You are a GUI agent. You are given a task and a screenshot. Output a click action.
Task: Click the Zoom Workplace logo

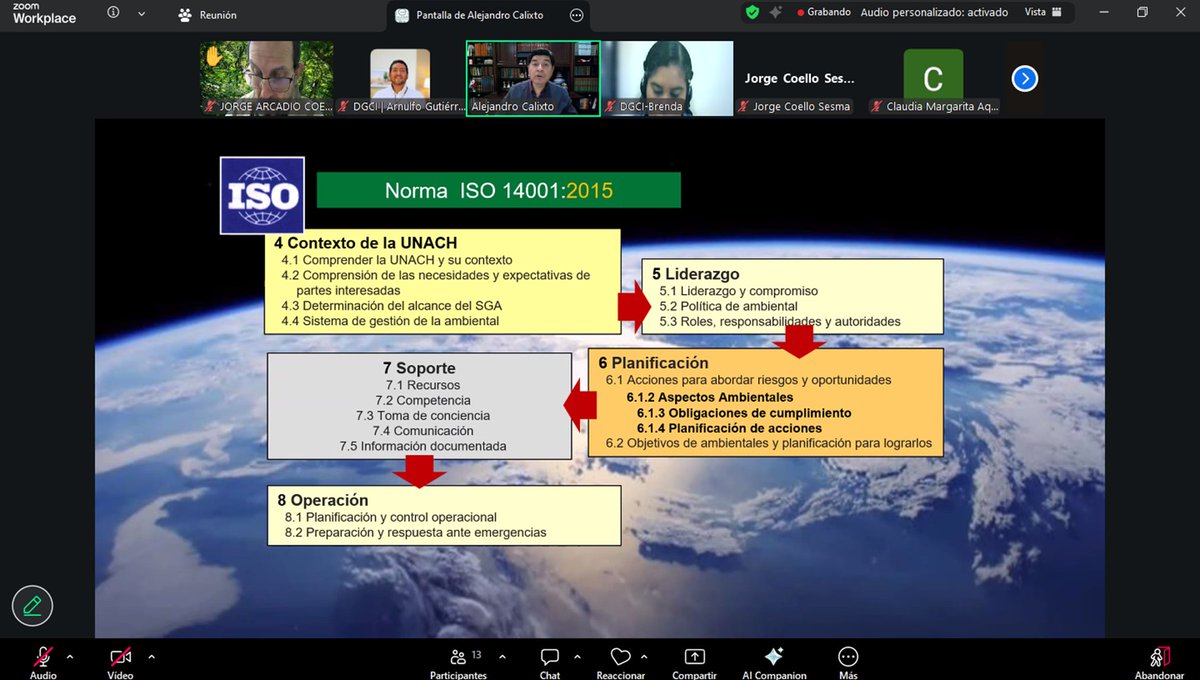44,13
